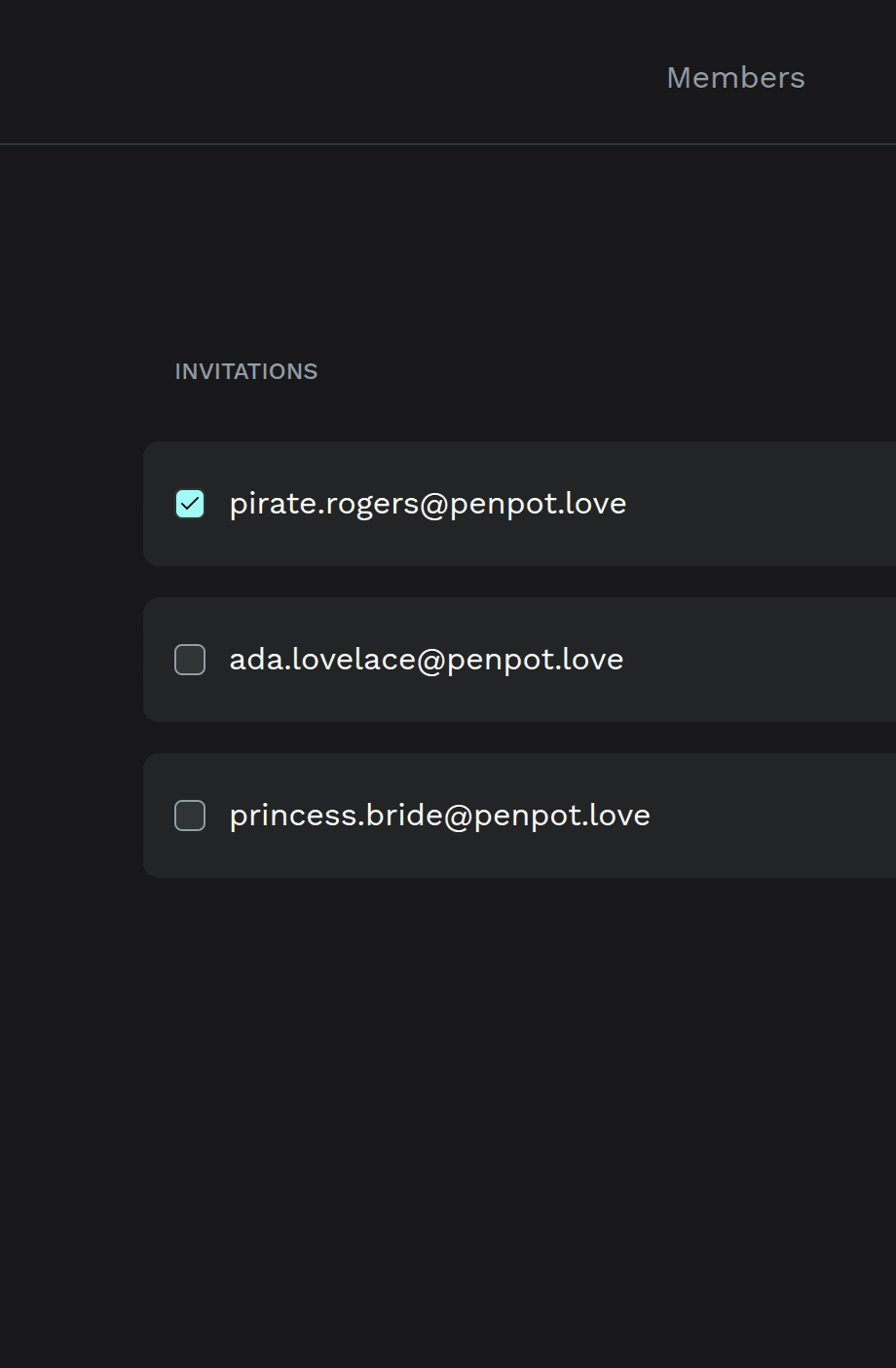Toggle the first invitation's highlighted checkbox
The height and width of the screenshot is (1368, 896).
(190, 504)
